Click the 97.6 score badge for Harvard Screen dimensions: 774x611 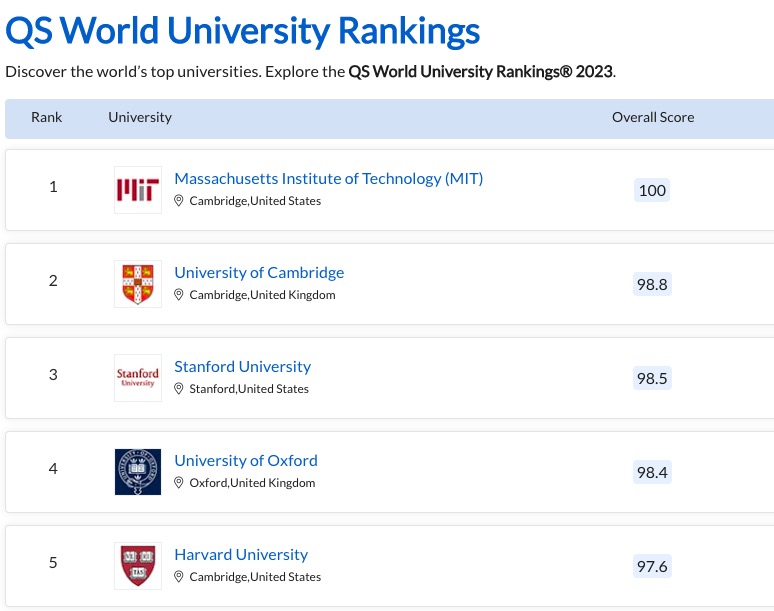(x=652, y=567)
